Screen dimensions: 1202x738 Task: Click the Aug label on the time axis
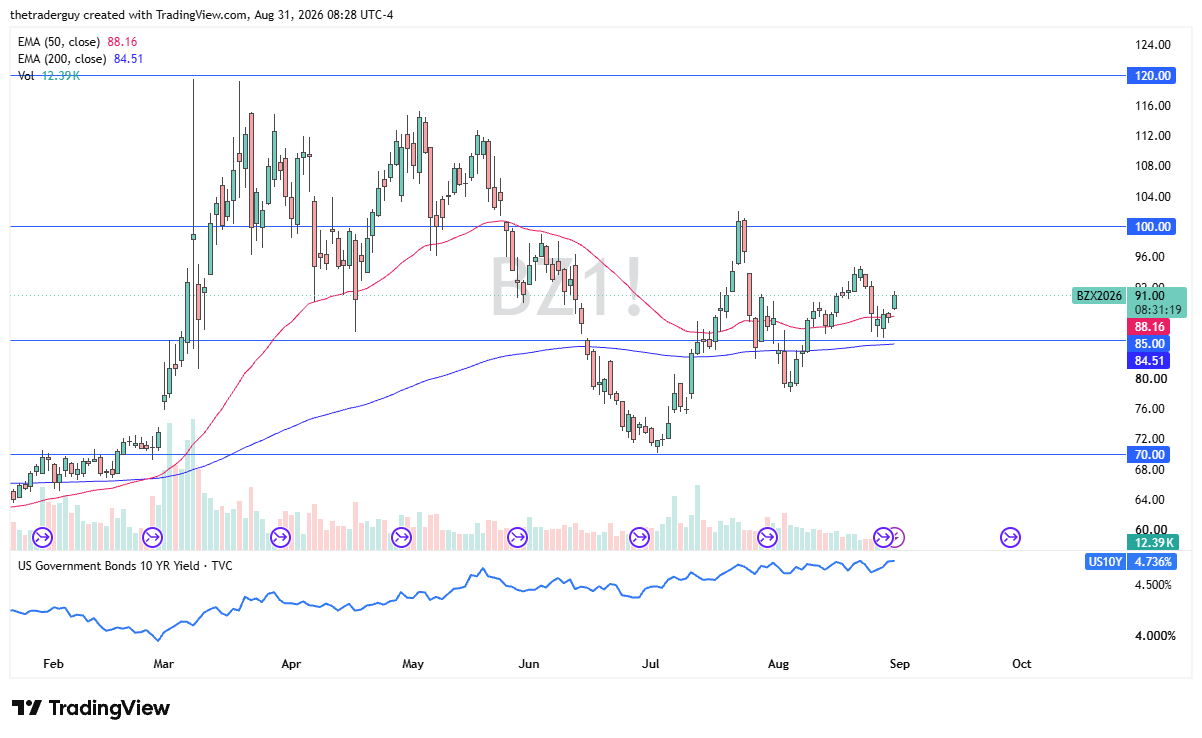(779, 663)
